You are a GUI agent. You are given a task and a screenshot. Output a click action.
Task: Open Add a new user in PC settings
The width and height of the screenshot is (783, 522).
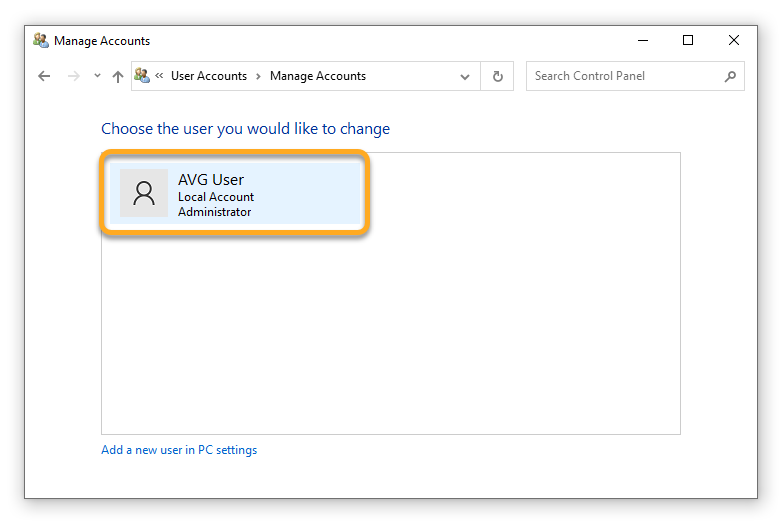(179, 450)
